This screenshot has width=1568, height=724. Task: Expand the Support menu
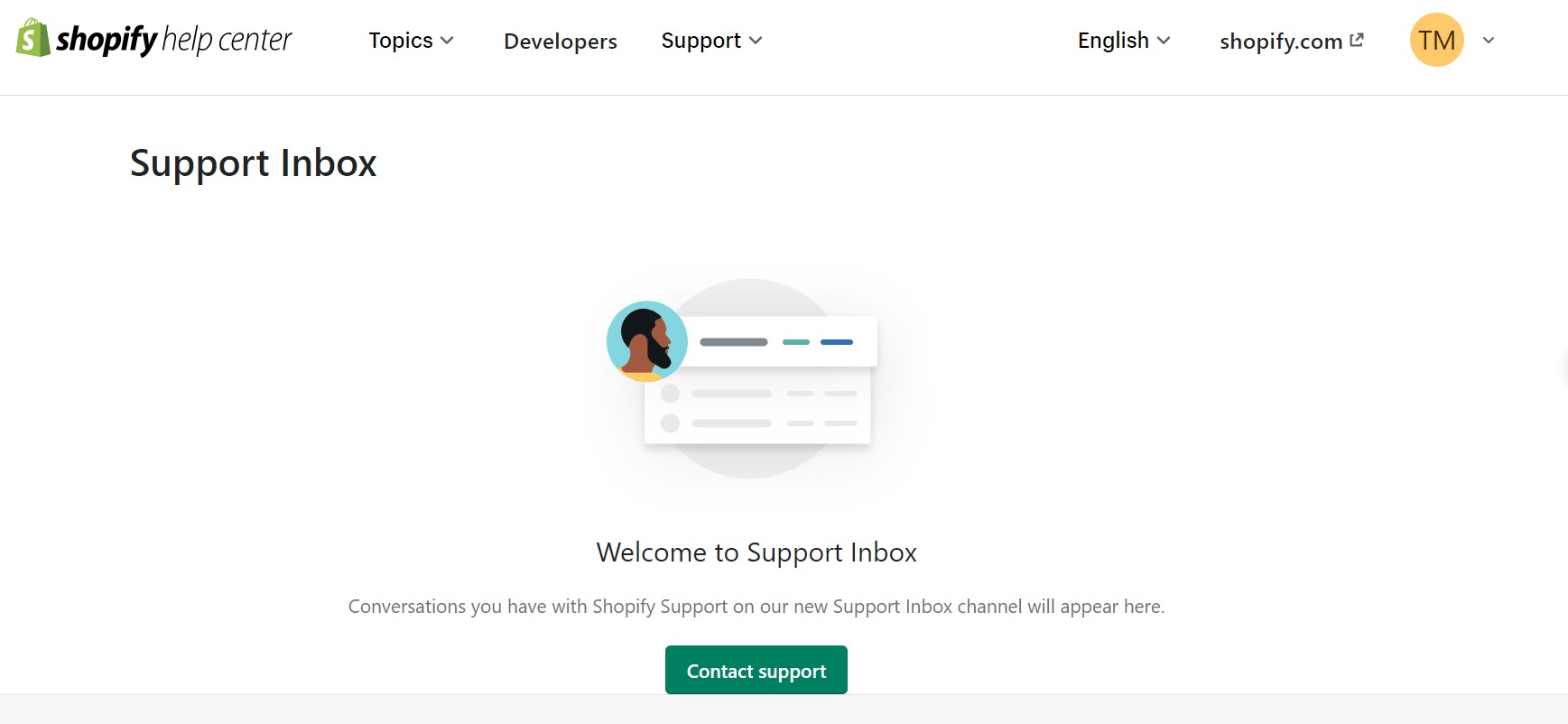(711, 41)
